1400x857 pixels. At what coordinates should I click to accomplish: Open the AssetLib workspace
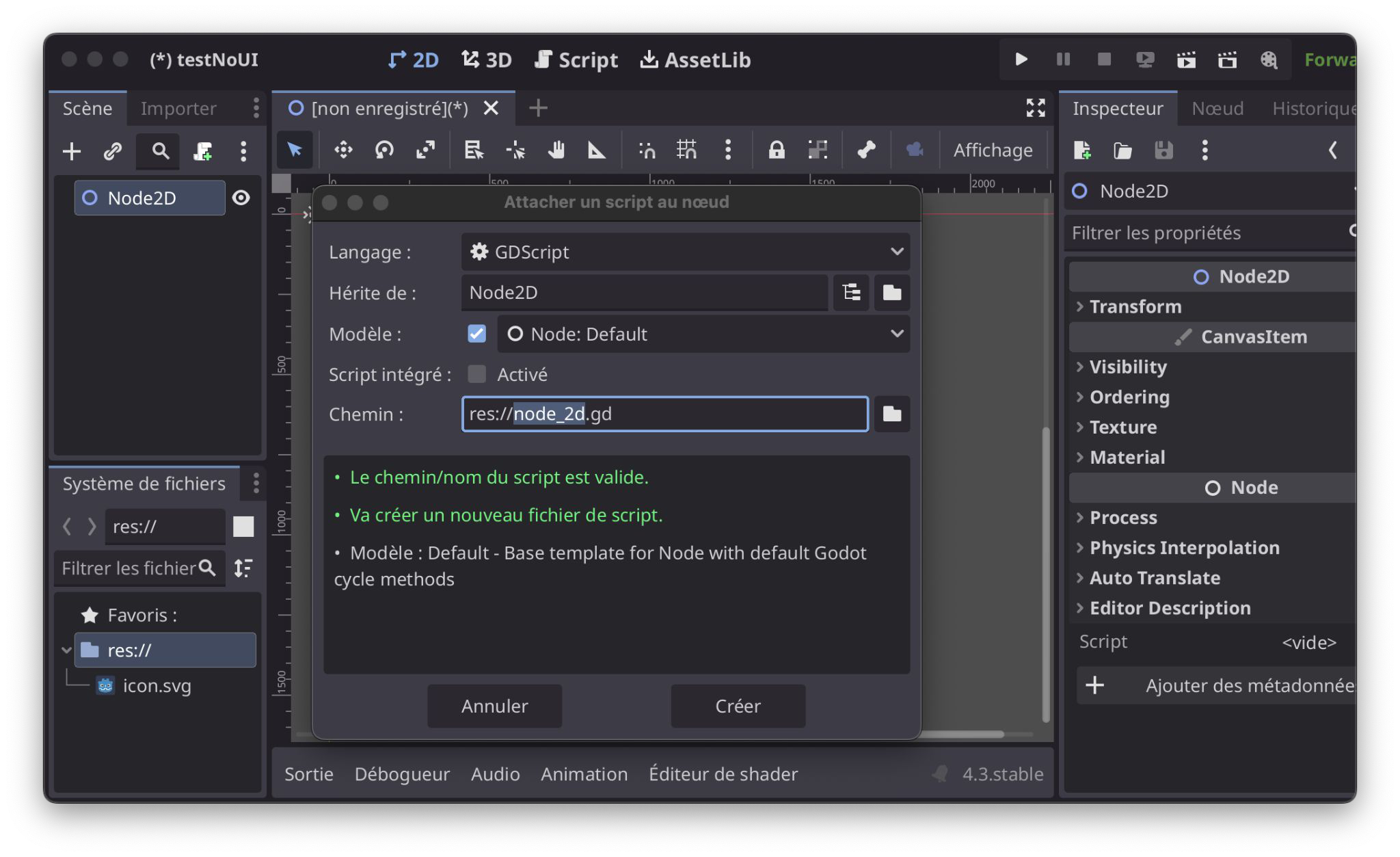point(695,60)
